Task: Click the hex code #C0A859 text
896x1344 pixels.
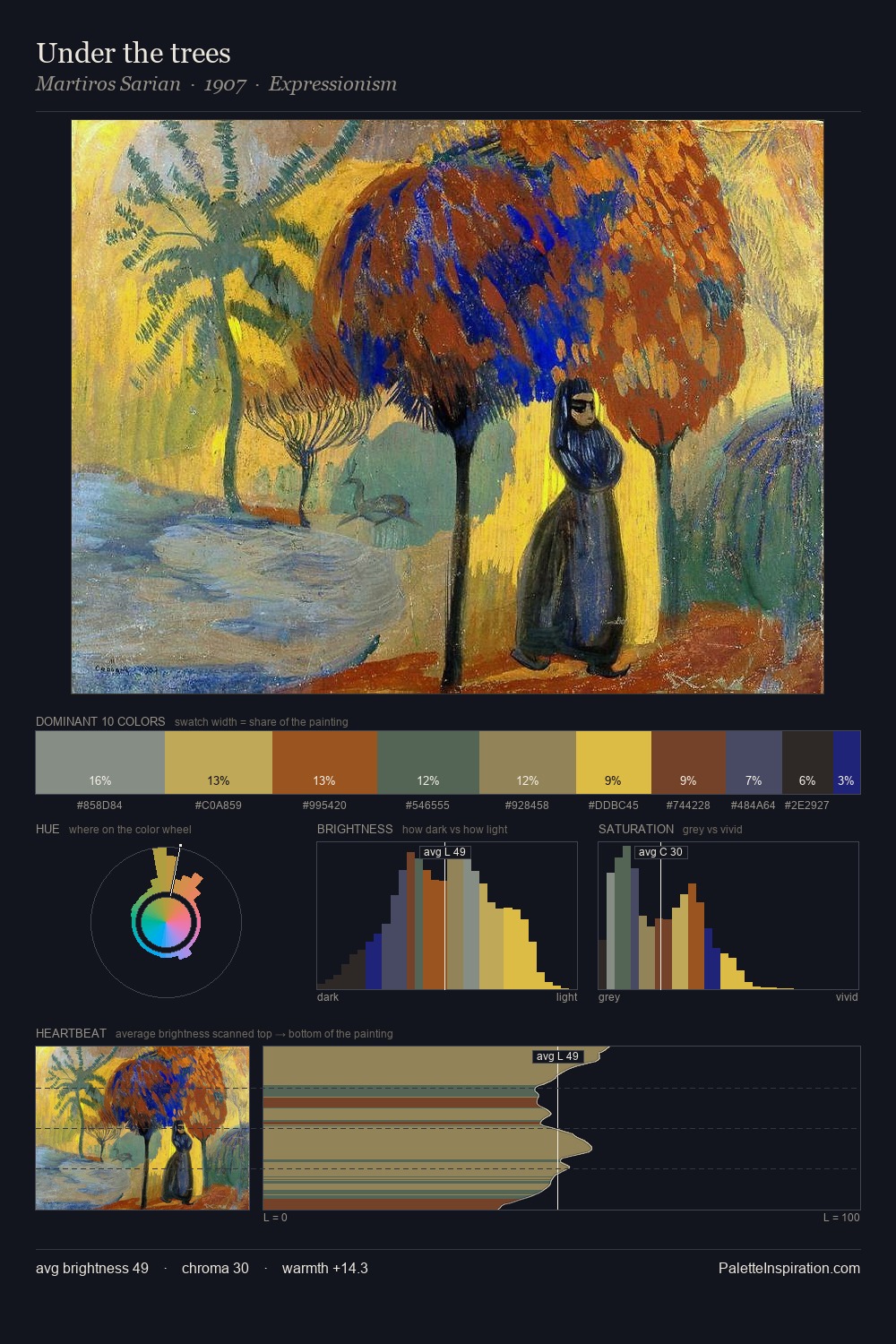Action: pos(218,806)
